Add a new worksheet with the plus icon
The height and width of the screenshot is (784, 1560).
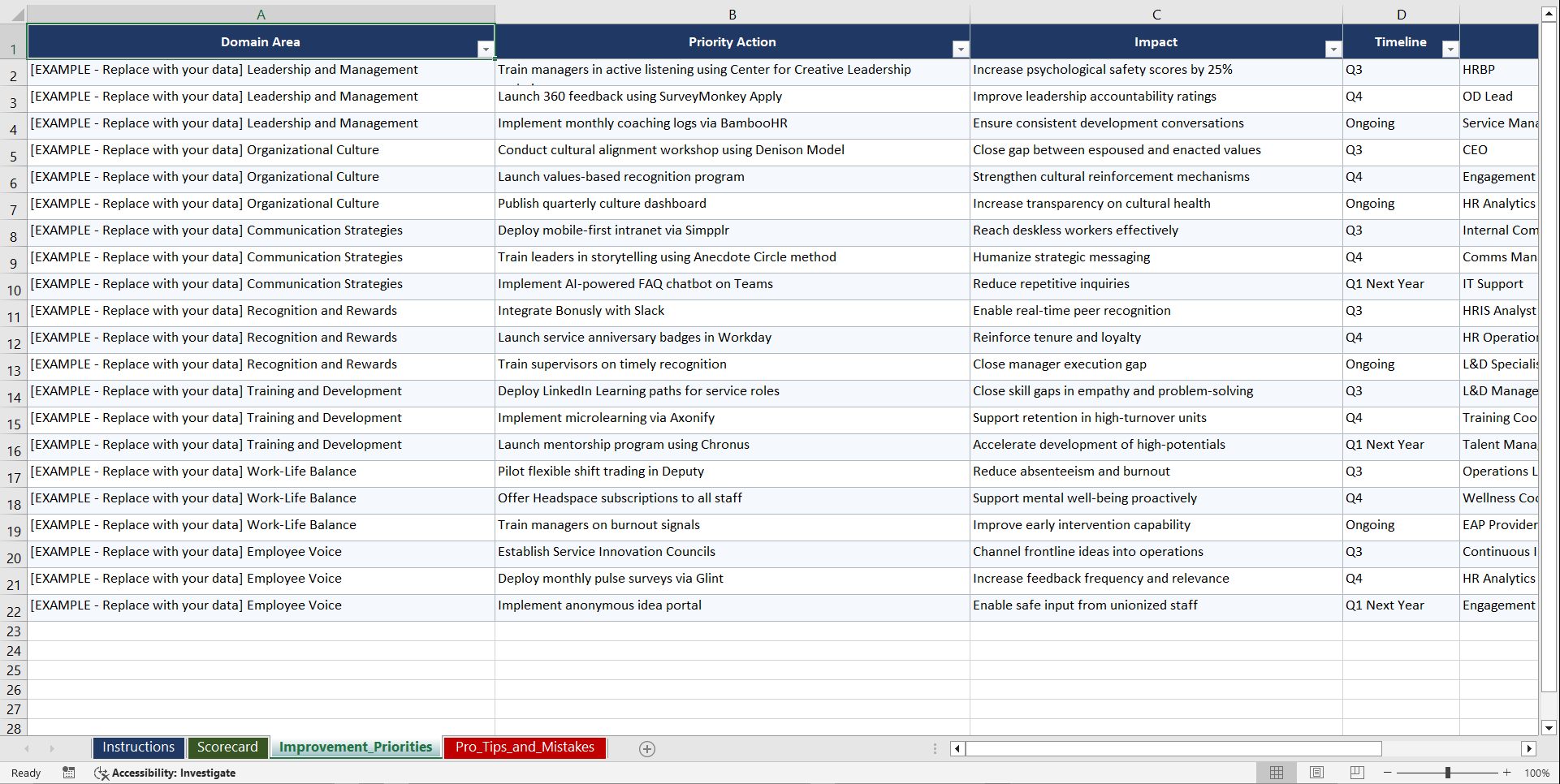point(647,748)
